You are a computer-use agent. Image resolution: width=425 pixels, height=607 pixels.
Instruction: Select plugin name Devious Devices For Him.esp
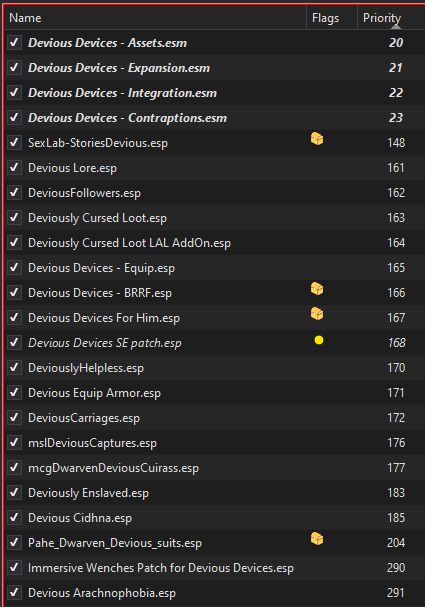point(104,318)
